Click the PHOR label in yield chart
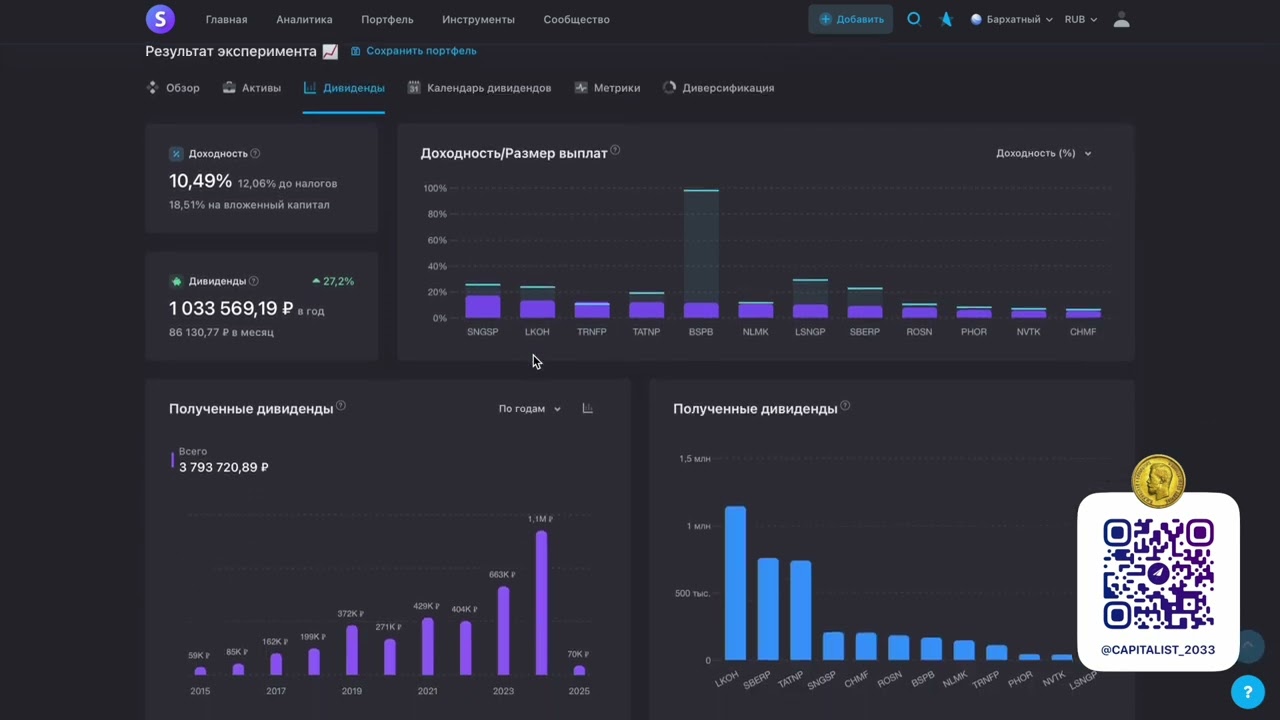The width and height of the screenshot is (1280, 720). [x=973, y=332]
